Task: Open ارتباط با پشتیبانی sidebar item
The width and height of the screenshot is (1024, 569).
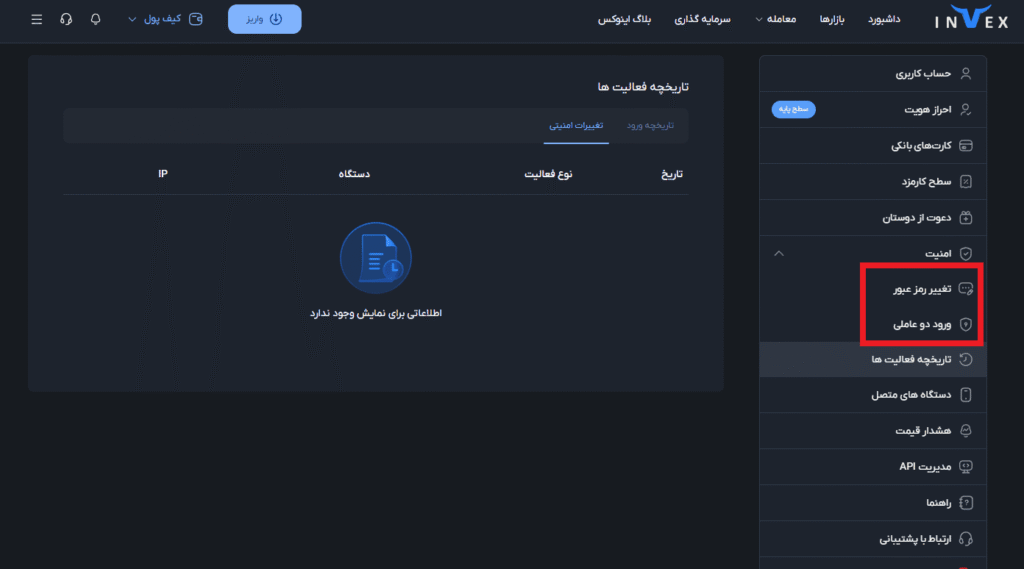Action: pos(872,539)
